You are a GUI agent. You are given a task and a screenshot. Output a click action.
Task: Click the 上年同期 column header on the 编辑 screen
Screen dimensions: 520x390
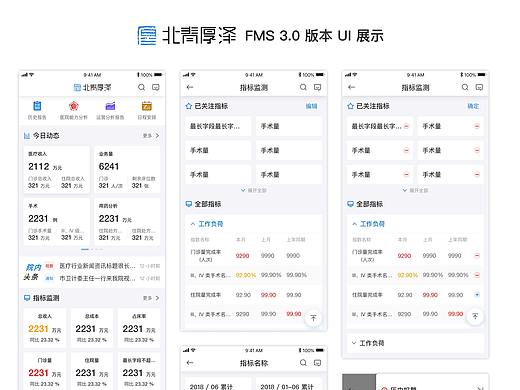[296, 239]
